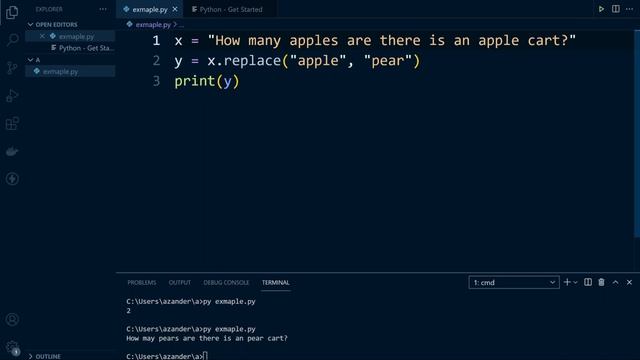
Task: Open exmaple.py under folder A
Action: pos(70,71)
